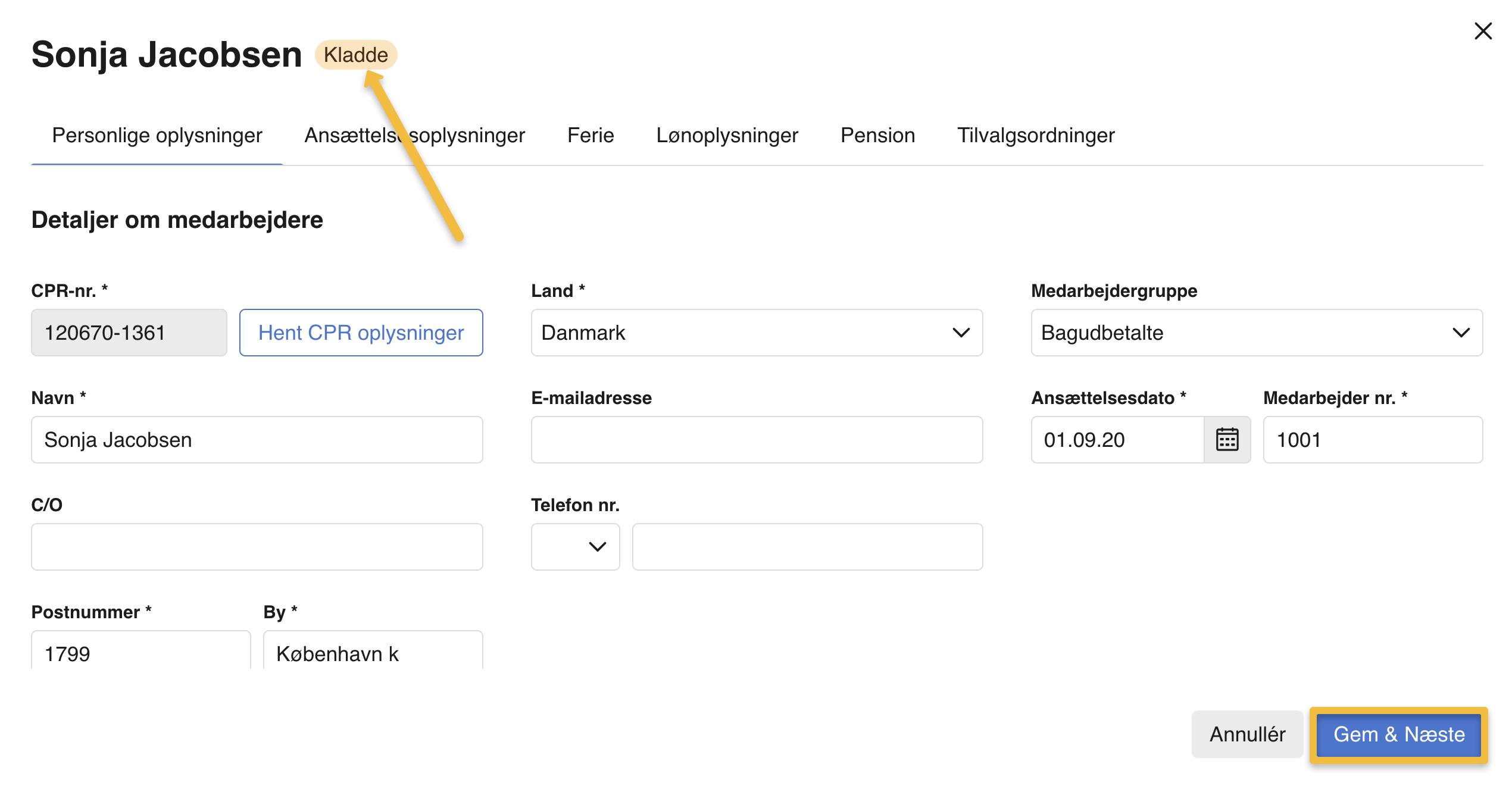The height and width of the screenshot is (789, 1512).
Task: Open the Medarbejdergruppe dropdown
Action: 1256,333
